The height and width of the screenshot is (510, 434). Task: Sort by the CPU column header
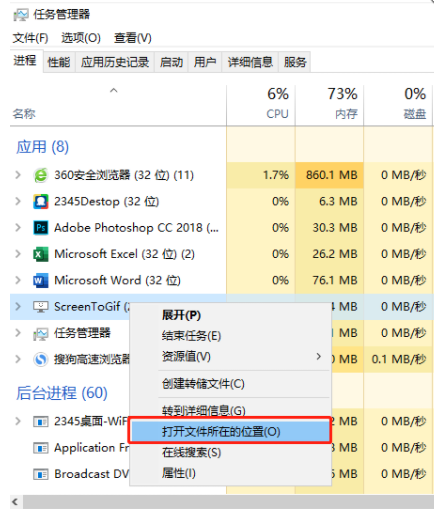coord(261,105)
